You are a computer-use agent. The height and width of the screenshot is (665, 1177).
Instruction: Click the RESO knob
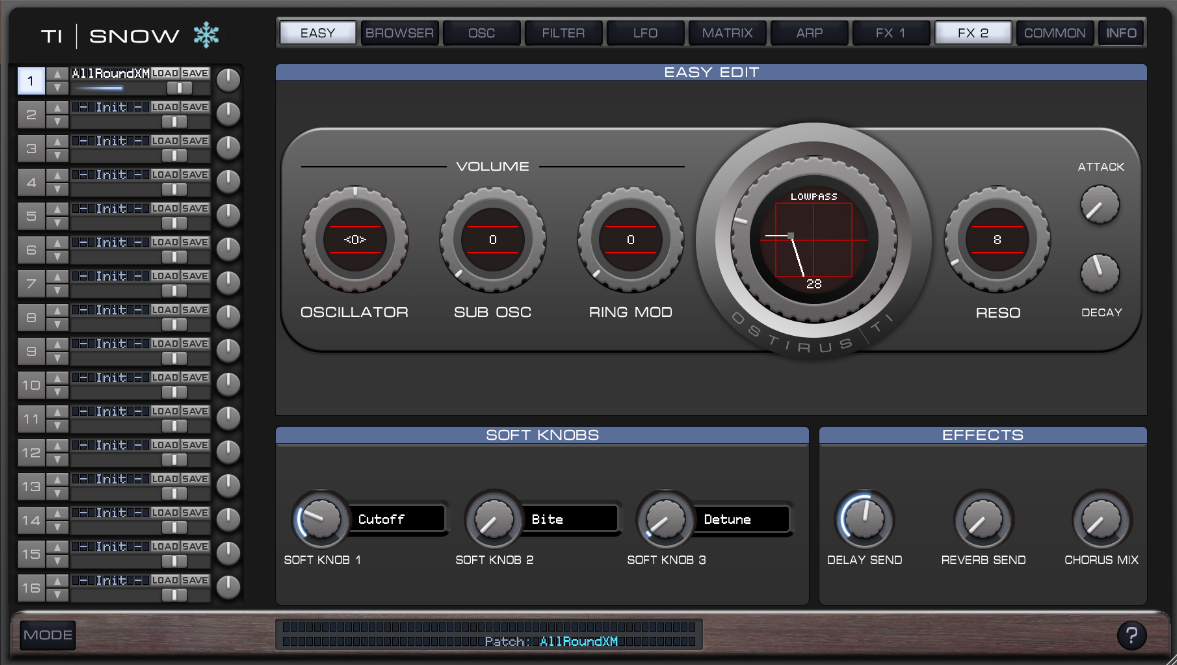tap(997, 239)
